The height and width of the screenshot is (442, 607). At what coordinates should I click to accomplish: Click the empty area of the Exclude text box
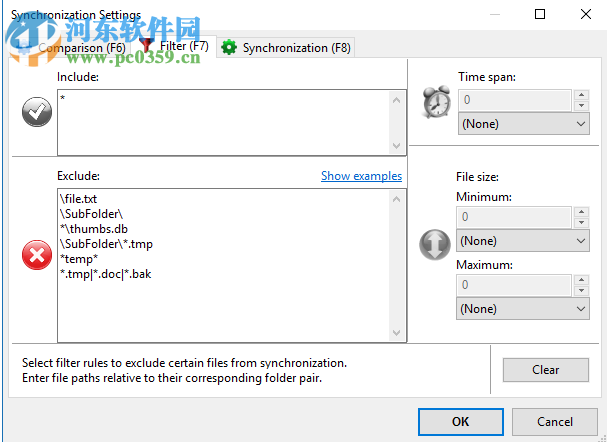click(x=224, y=310)
